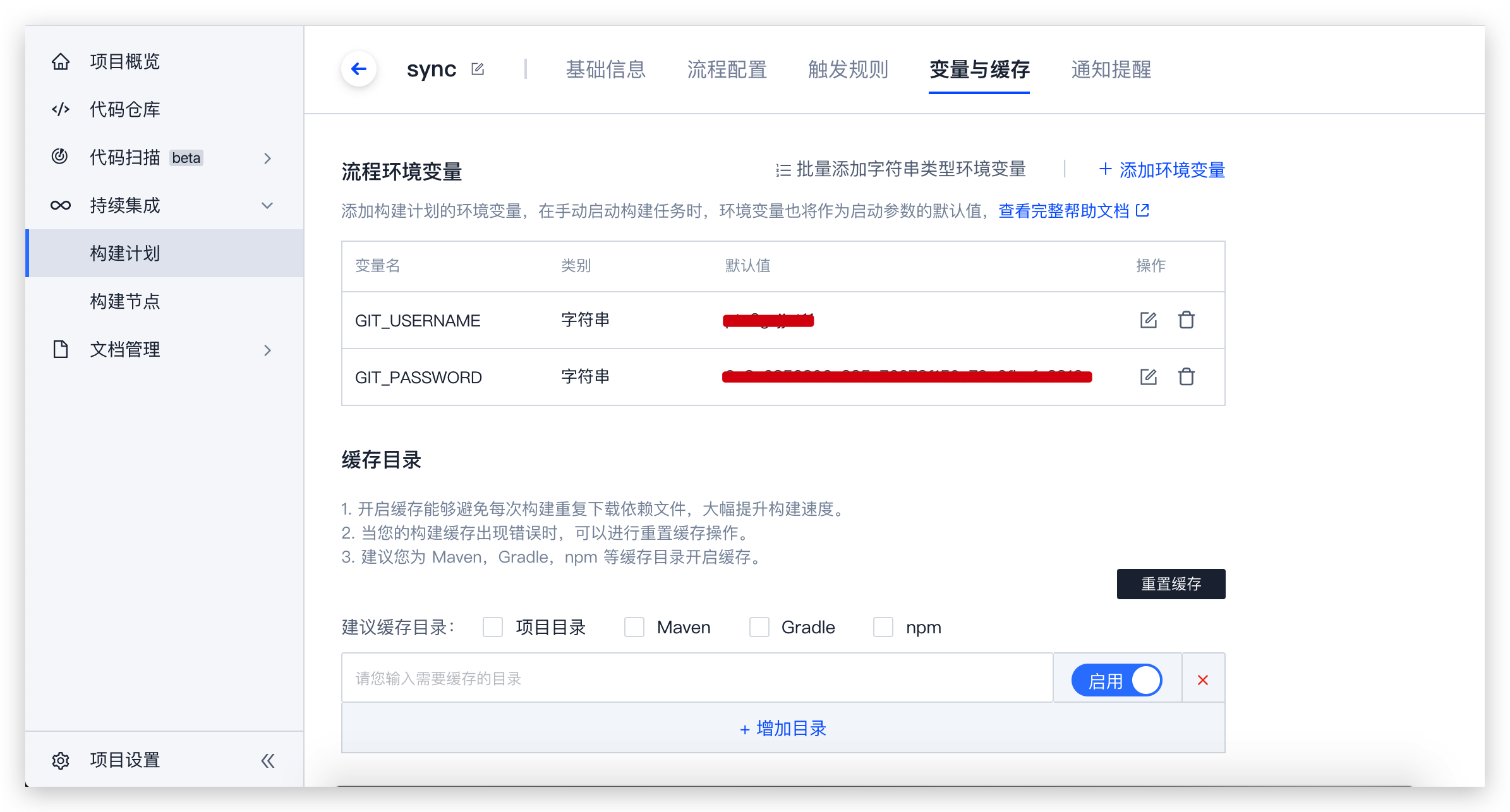Viewport: 1510px width, 812px height.
Task: Select the 变量与缓存 tab
Action: (x=979, y=69)
